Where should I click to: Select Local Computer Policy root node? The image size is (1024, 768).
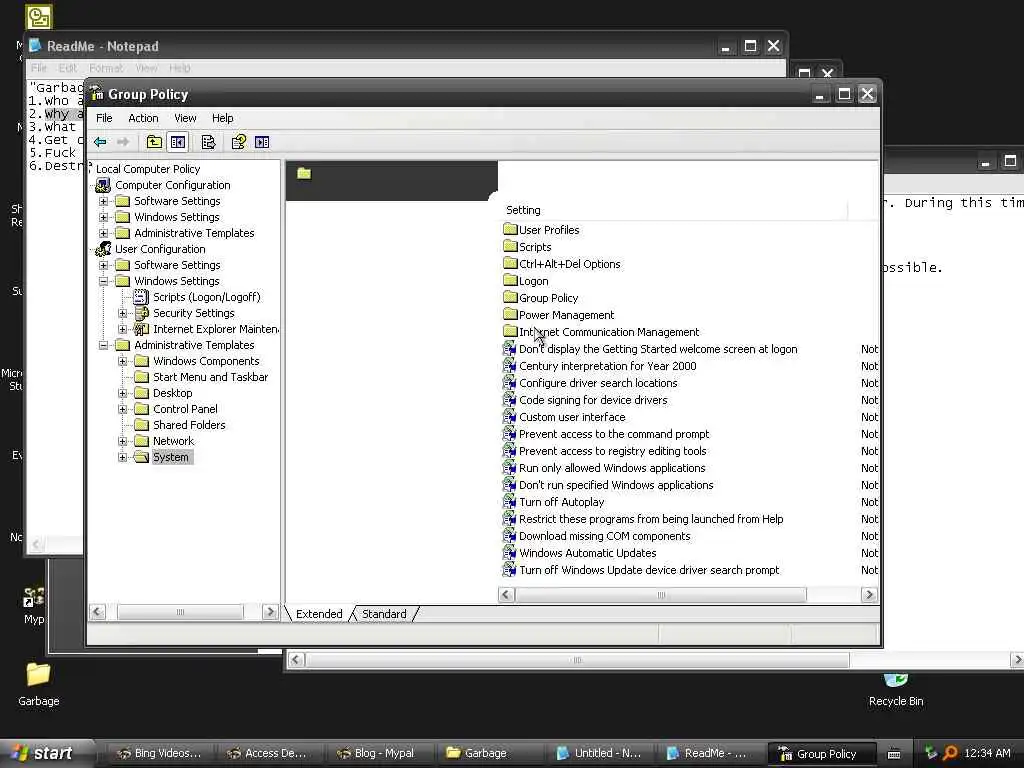[148, 169]
